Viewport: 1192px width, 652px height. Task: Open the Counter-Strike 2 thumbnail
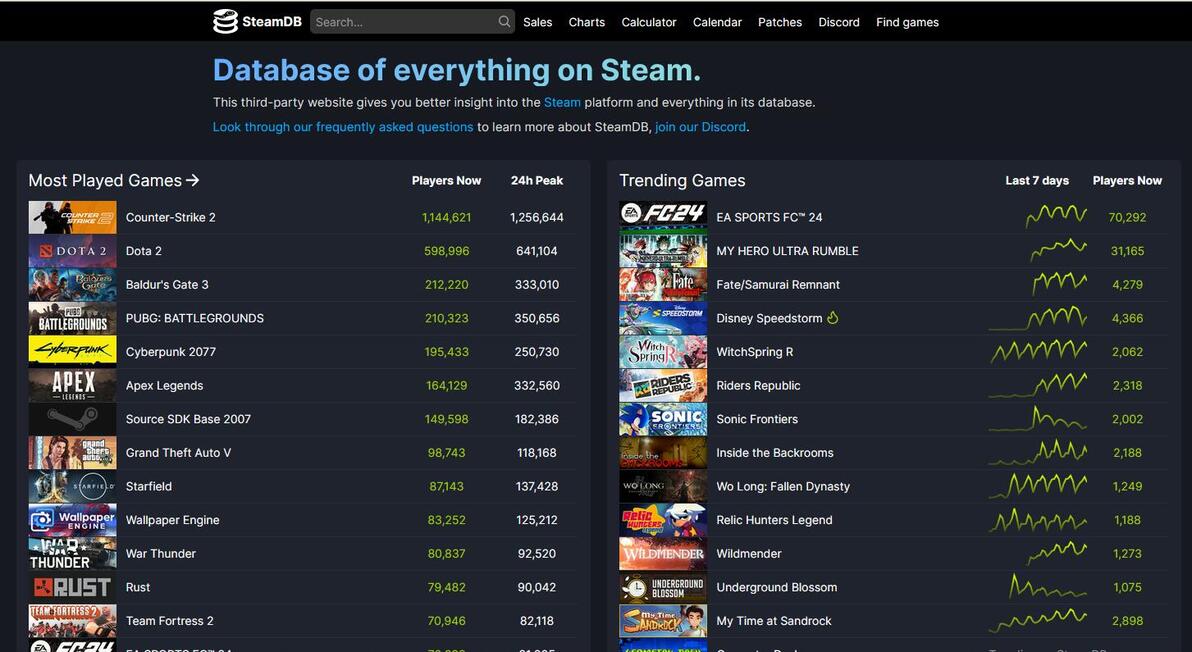pyautogui.click(x=72, y=217)
